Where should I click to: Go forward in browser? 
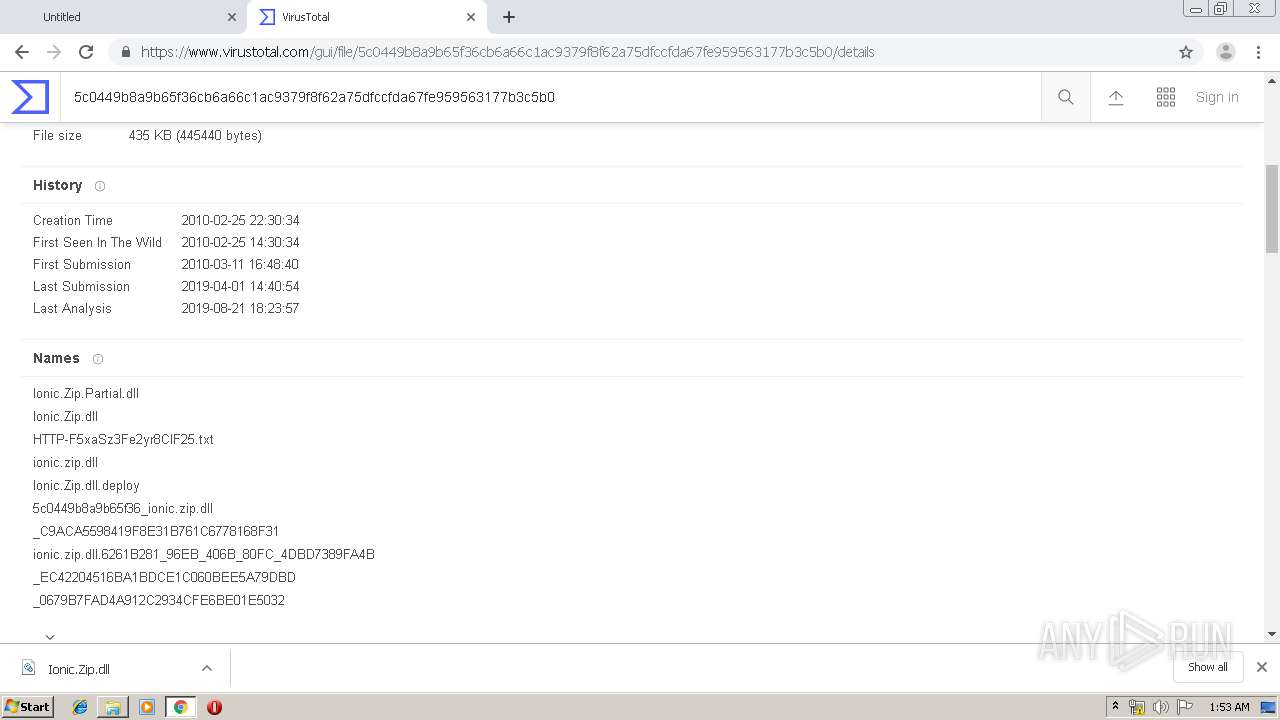54,52
